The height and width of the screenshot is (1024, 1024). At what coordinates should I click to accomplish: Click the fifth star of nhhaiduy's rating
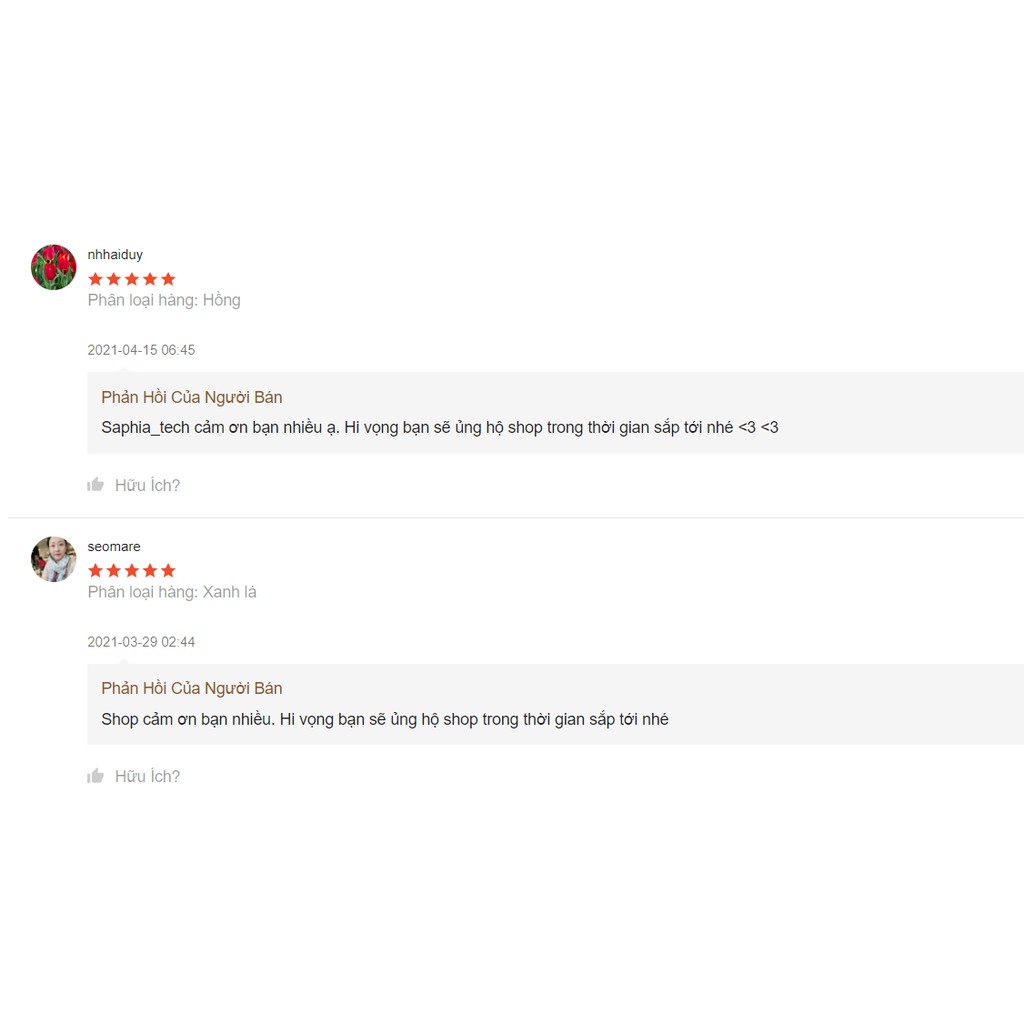pos(168,279)
